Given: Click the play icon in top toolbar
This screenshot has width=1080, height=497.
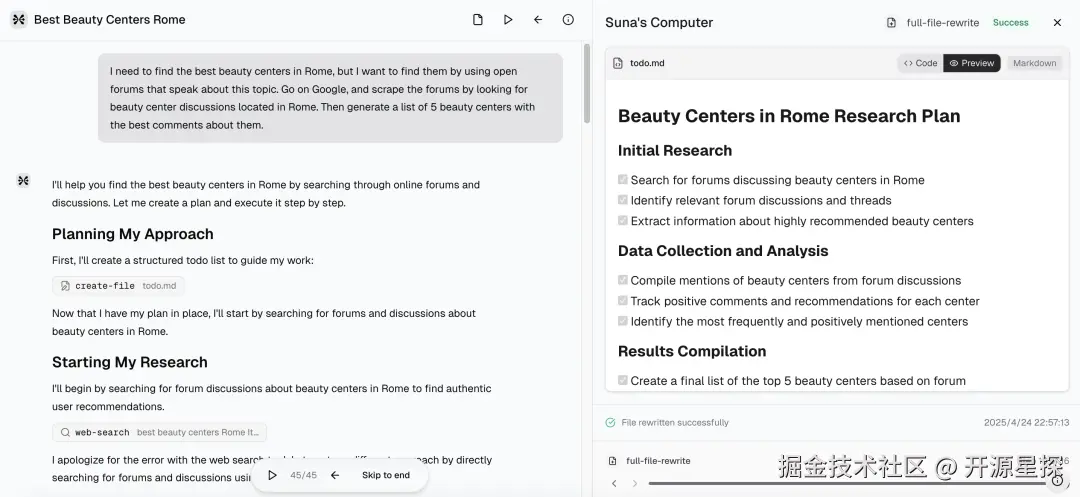Looking at the screenshot, I should (508, 19).
